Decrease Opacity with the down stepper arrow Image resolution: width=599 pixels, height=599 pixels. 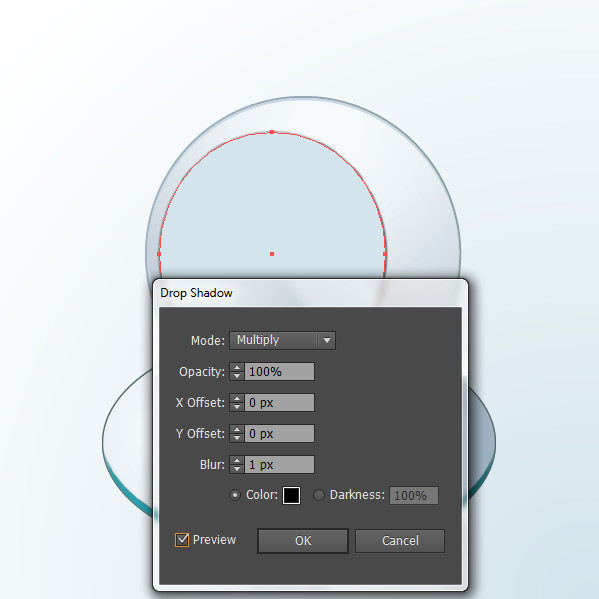237,376
